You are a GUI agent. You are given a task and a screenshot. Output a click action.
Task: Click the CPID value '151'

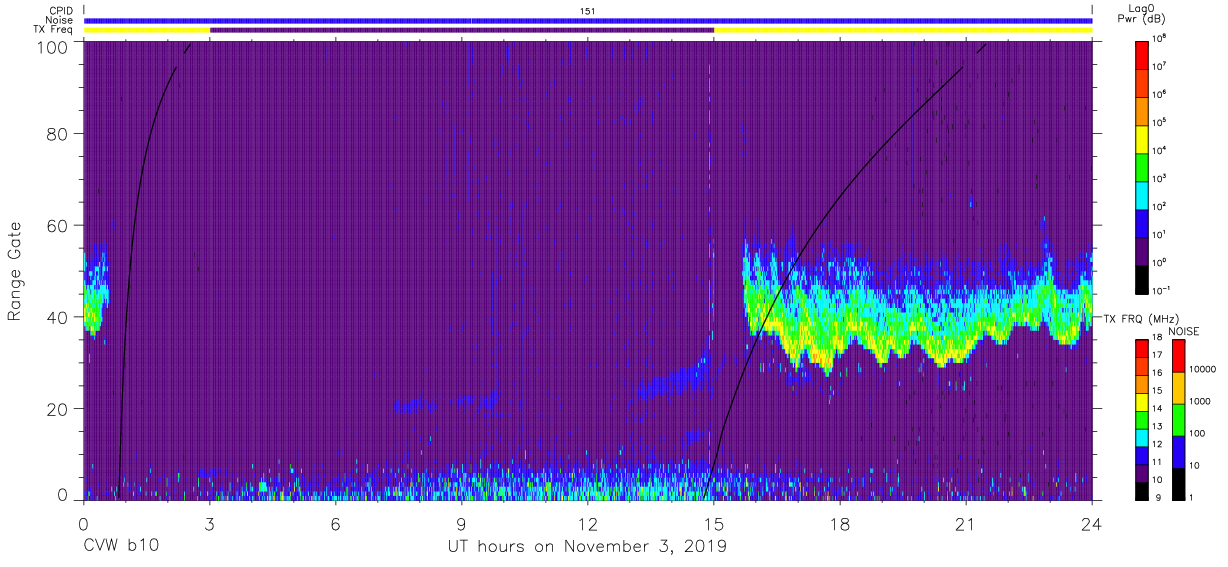[x=588, y=10]
